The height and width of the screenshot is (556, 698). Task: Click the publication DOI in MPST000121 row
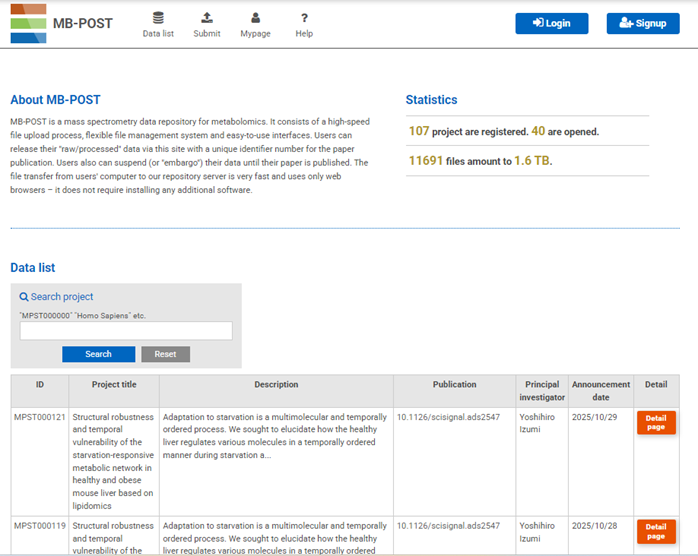pos(448,416)
